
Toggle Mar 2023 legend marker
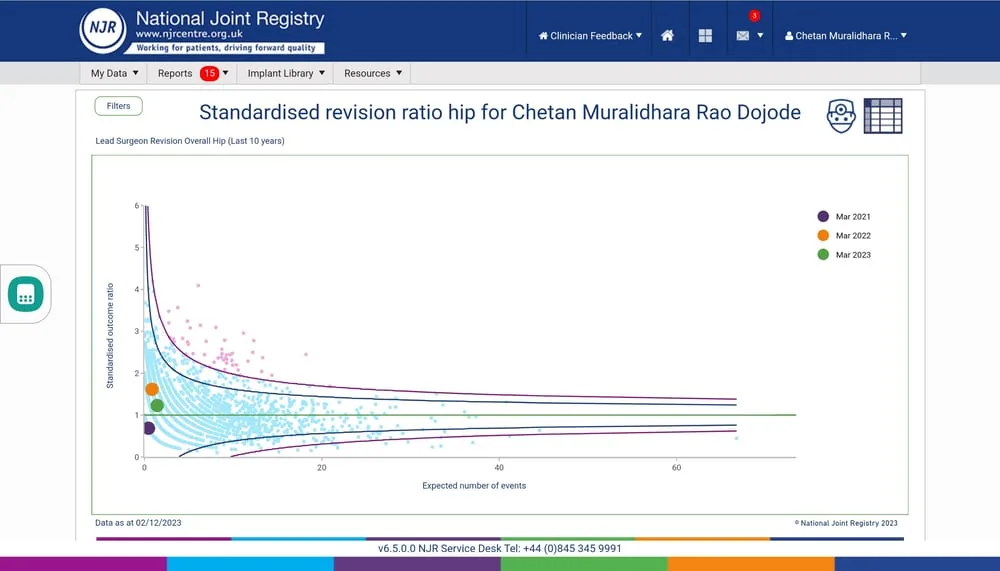point(823,255)
